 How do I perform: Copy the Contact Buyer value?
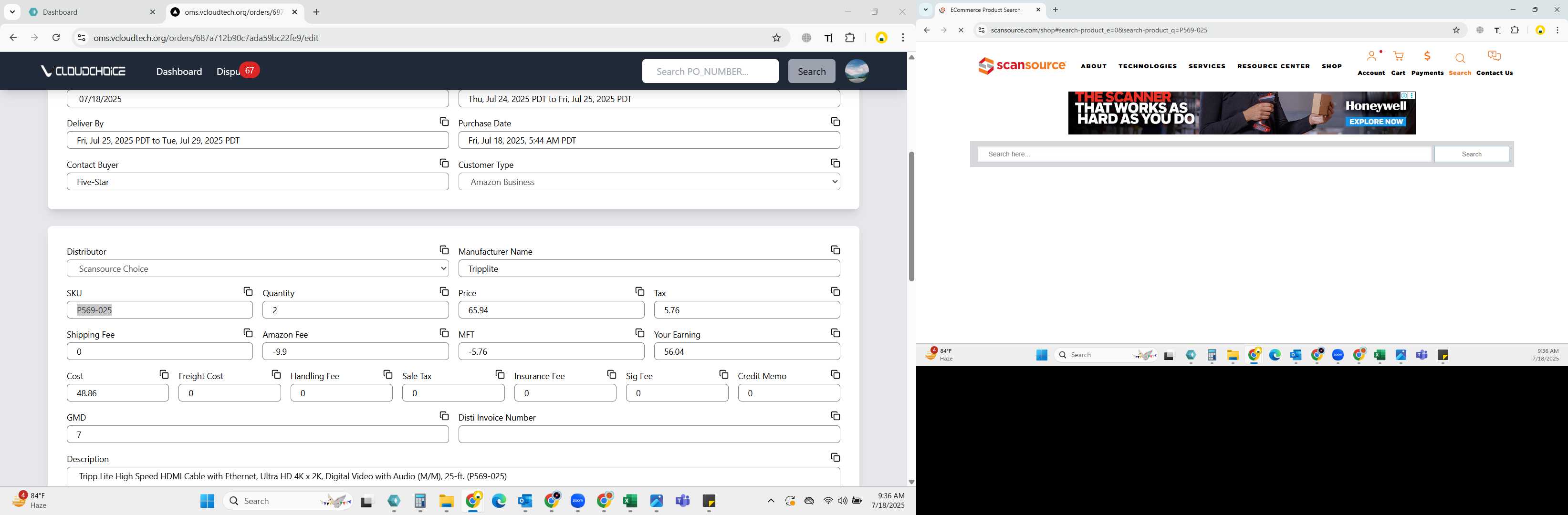pos(444,163)
